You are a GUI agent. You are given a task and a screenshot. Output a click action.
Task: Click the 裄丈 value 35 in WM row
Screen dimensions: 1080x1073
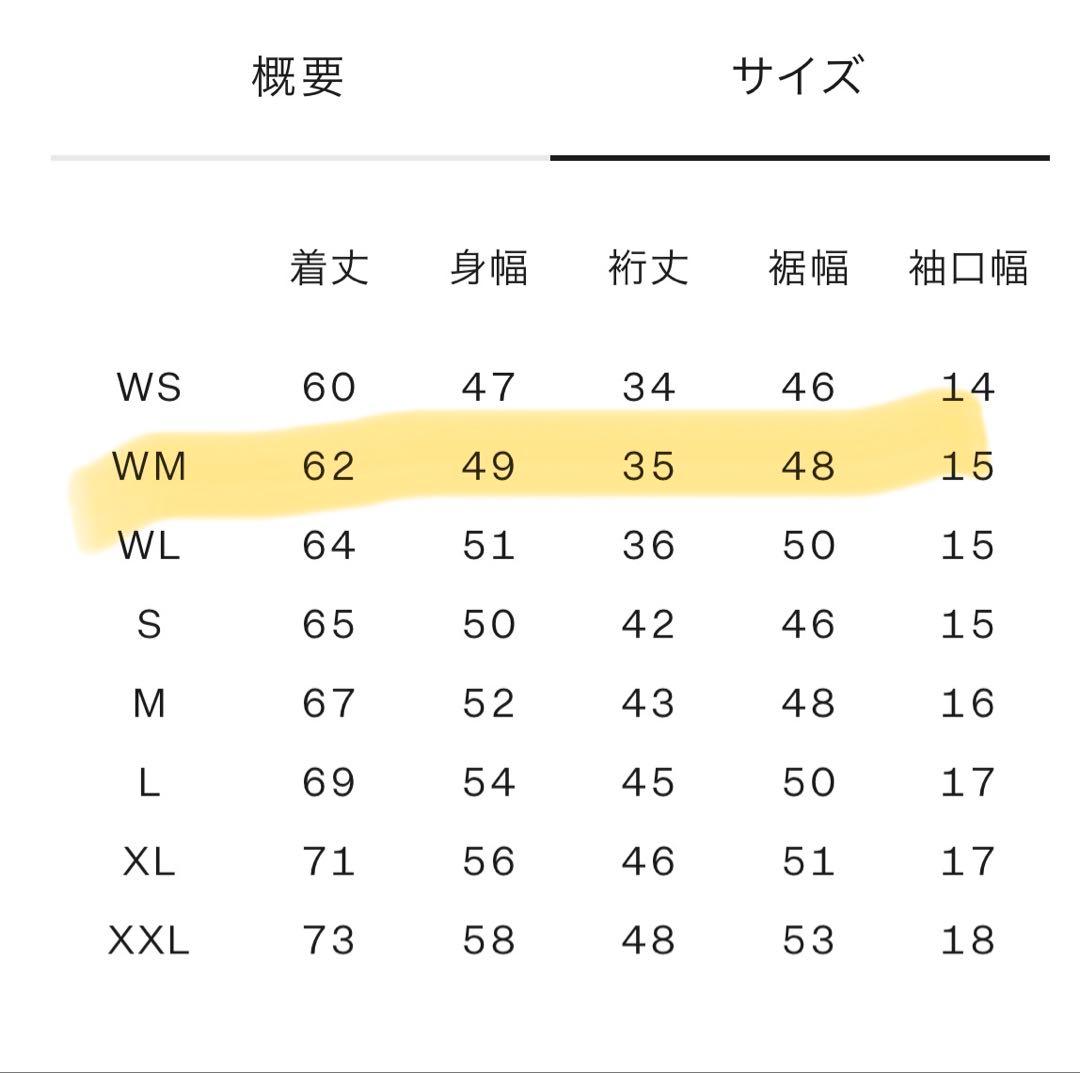[648, 466]
